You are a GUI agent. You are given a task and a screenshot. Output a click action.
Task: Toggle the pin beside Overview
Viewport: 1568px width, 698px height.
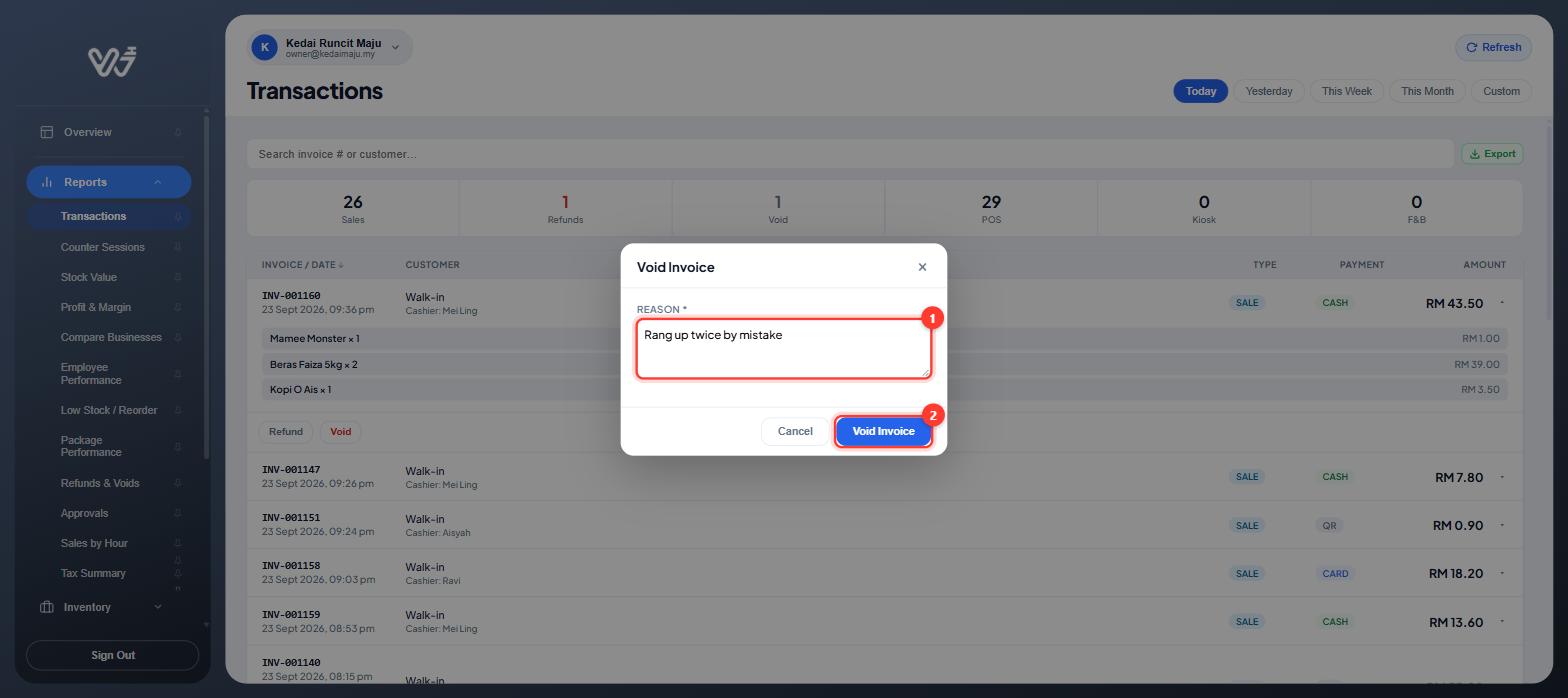[x=178, y=132]
